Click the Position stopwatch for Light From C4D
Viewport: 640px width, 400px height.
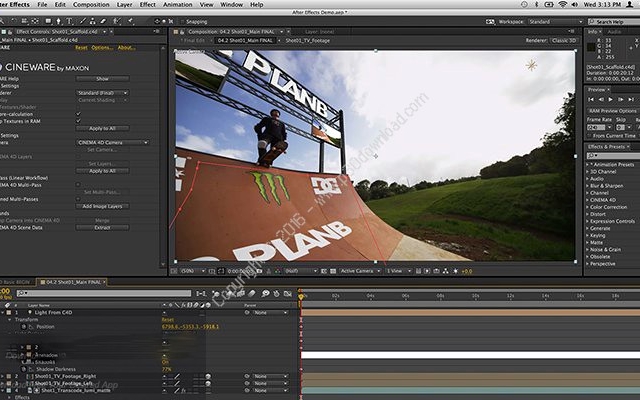click(24, 327)
